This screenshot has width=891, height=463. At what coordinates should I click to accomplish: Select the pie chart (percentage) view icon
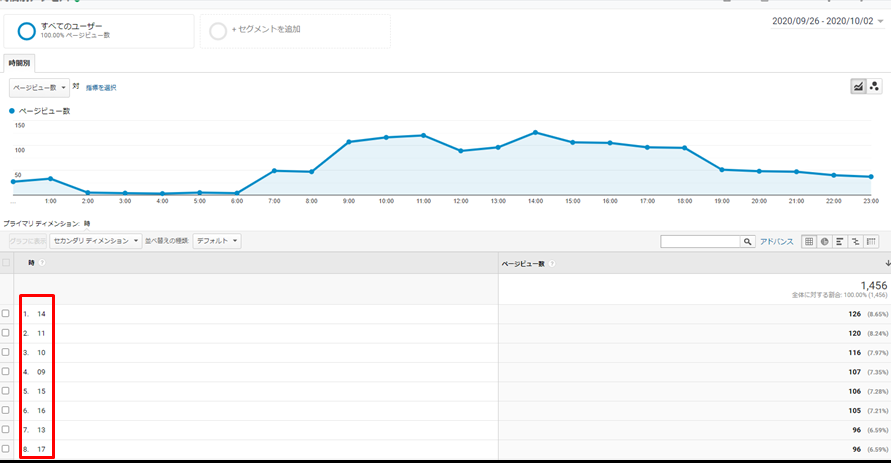point(824,241)
